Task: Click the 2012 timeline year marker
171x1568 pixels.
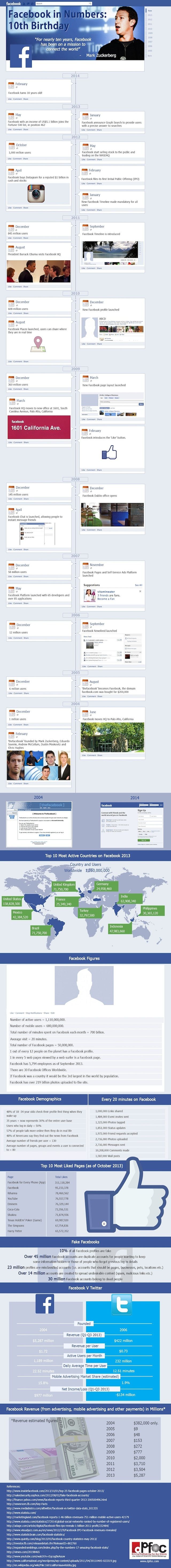Action: pyautogui.click(x=75, y=137)
